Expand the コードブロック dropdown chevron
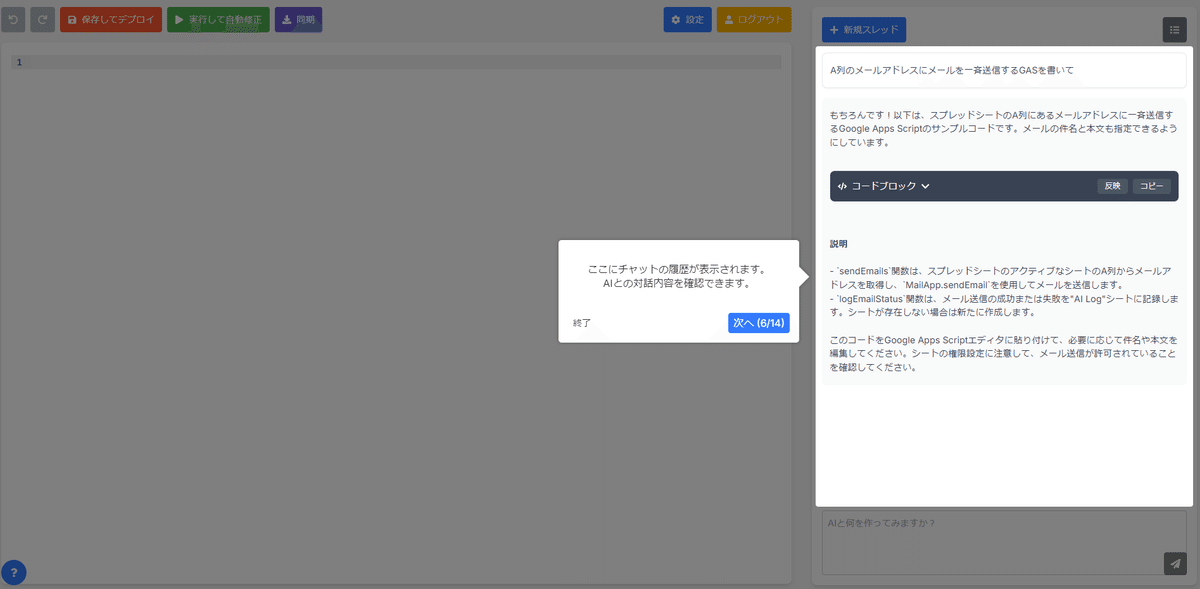The image size is (1200, 589). (926, 185)
